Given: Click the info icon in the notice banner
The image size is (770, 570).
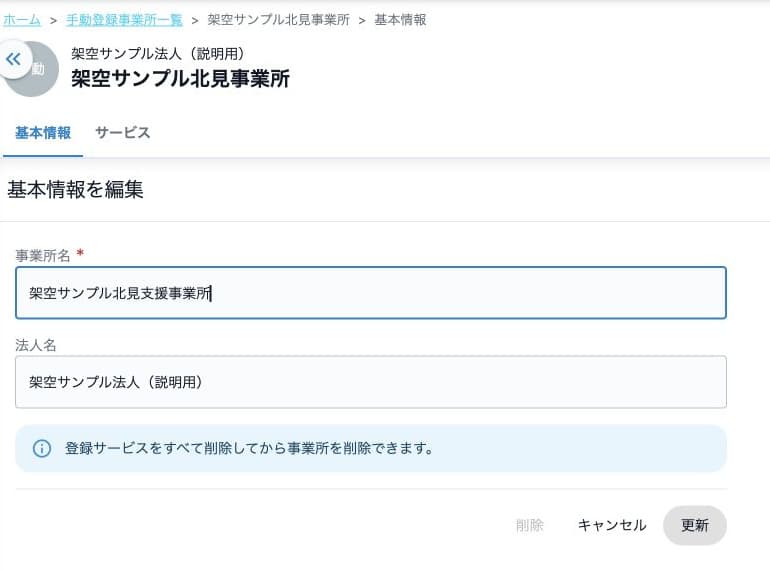Looking at the screenshot, I should pos(42,448).
